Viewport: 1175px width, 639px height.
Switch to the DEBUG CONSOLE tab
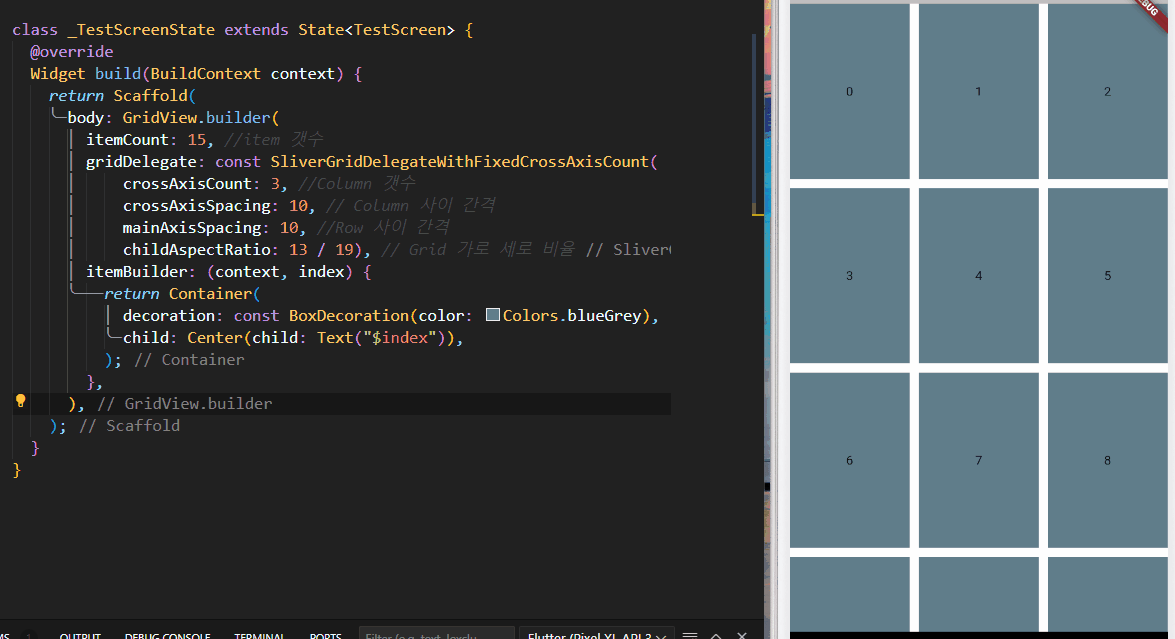coord(167,635)
